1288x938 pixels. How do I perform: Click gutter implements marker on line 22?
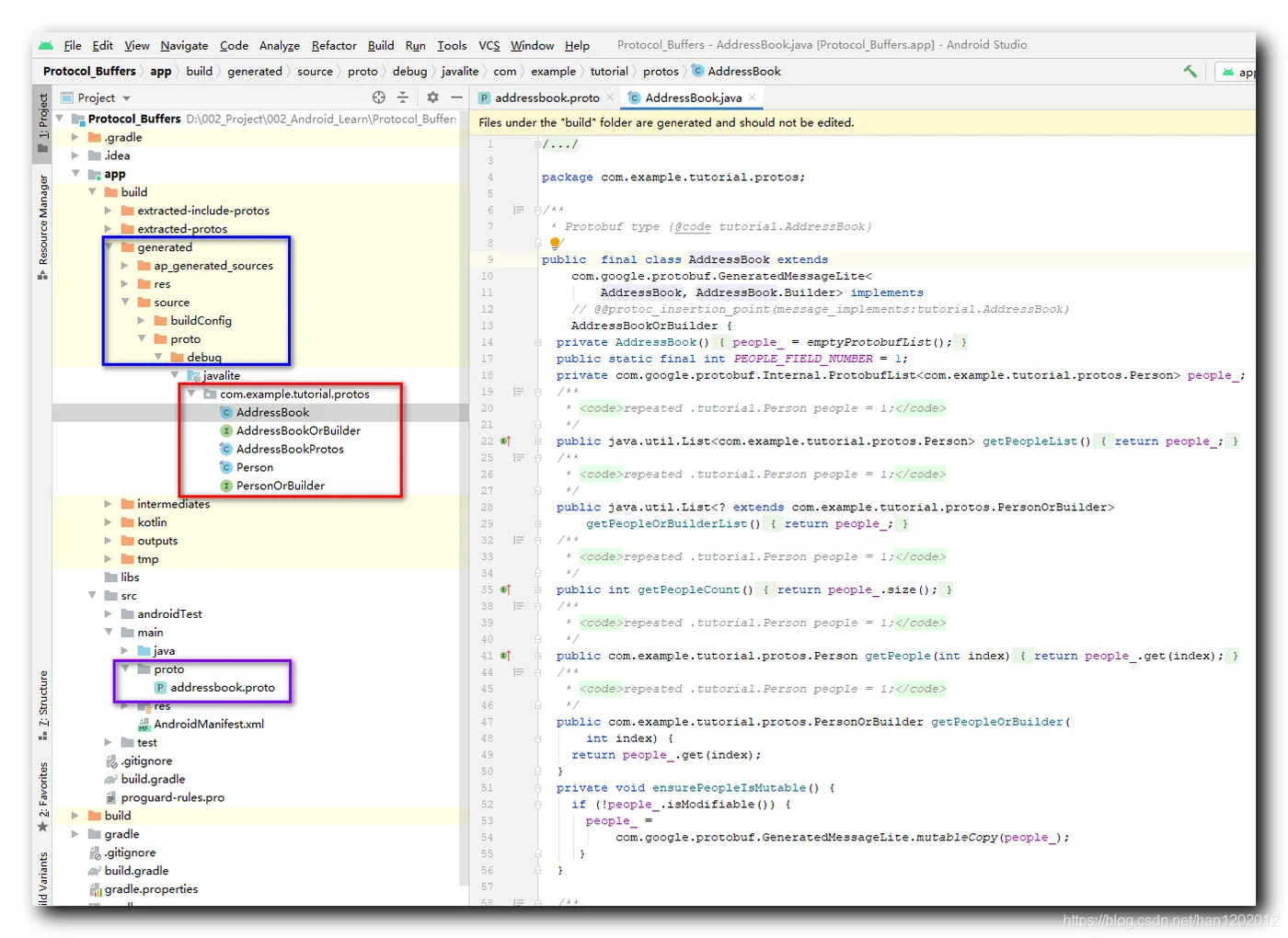click(505, 441)
